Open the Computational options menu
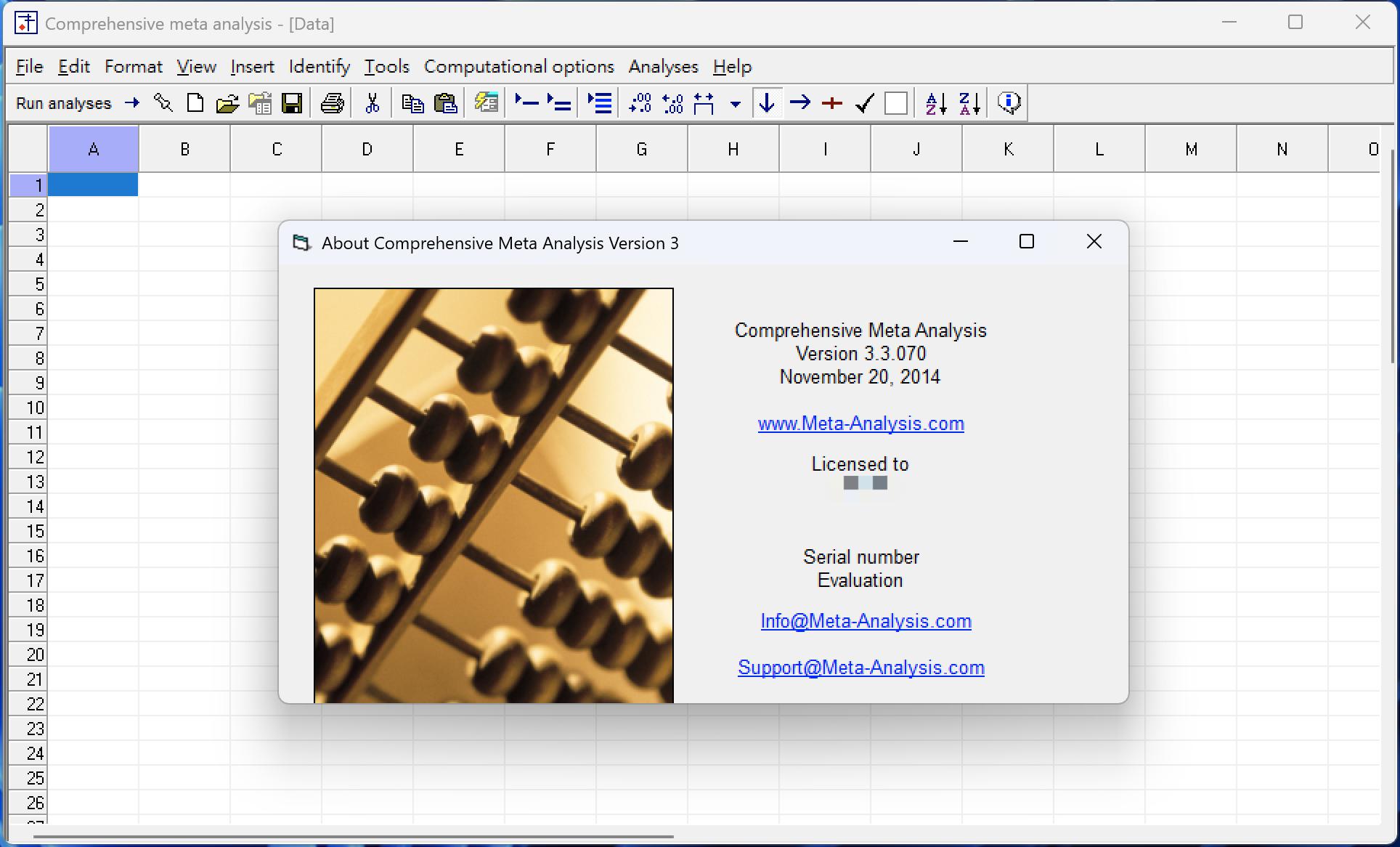This screenshot has height=847, width=1400. (518, 67)
